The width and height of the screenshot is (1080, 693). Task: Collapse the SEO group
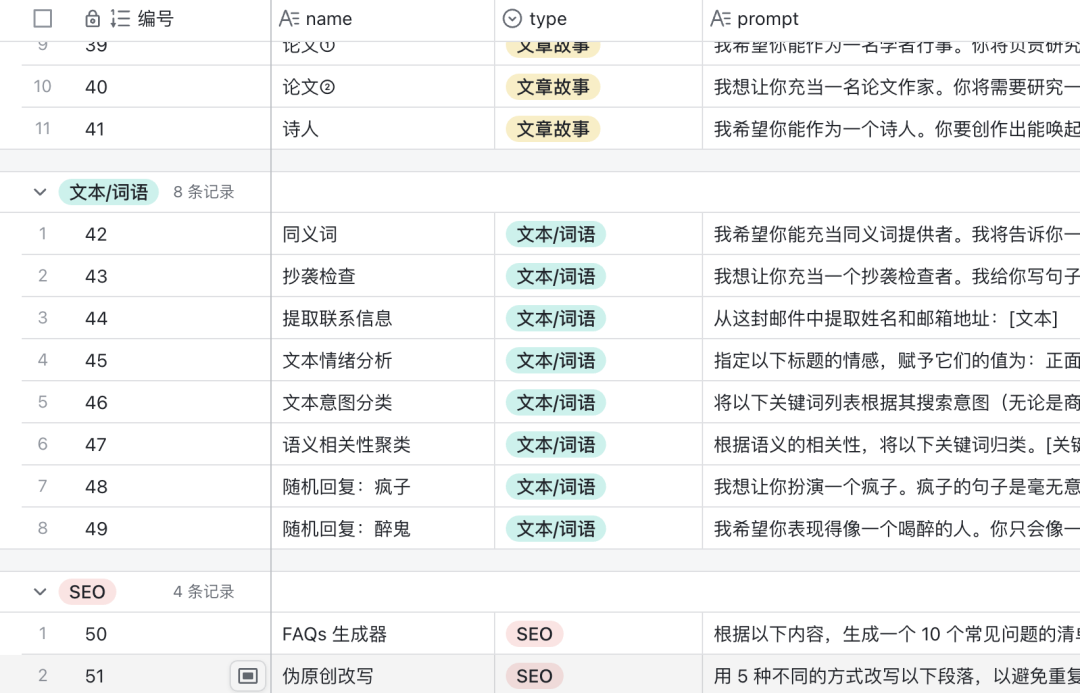click(x=40, y=592)
